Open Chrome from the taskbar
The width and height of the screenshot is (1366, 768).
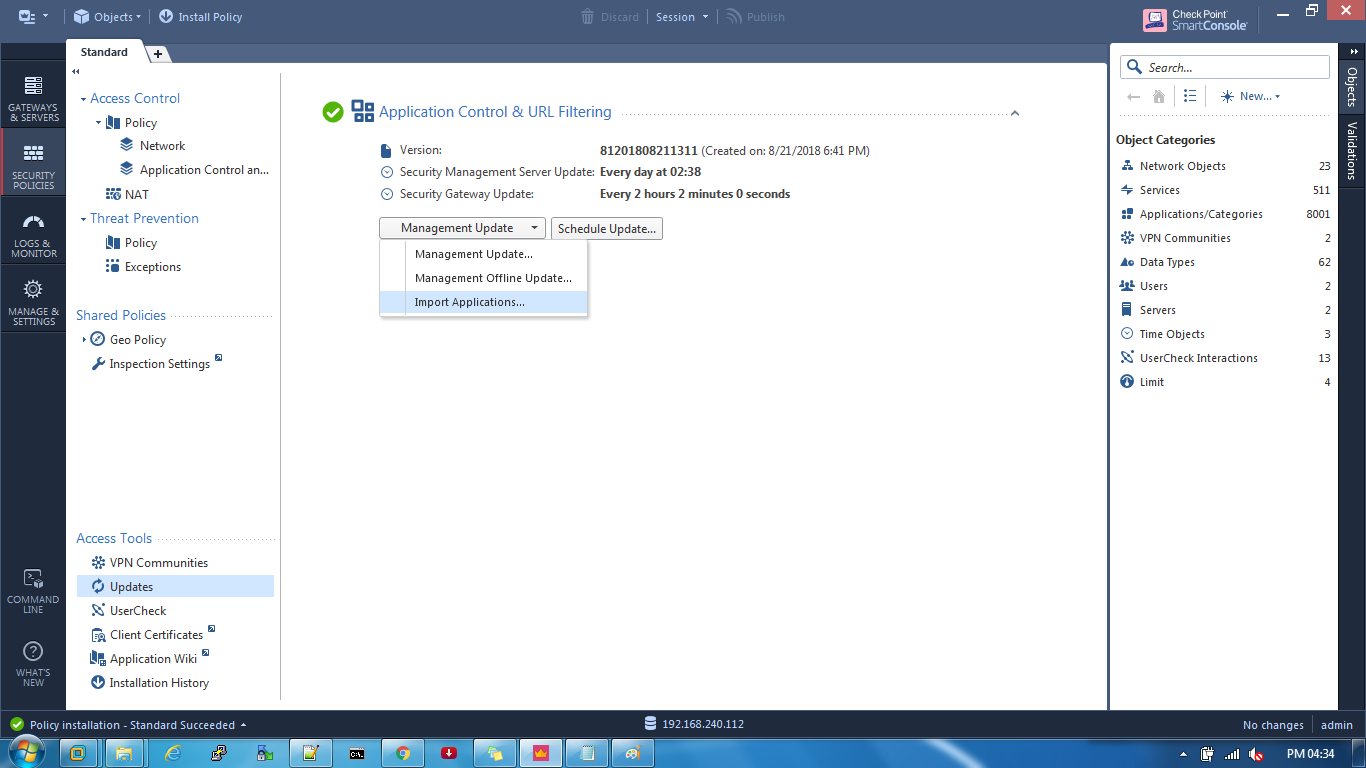point(403,753)
